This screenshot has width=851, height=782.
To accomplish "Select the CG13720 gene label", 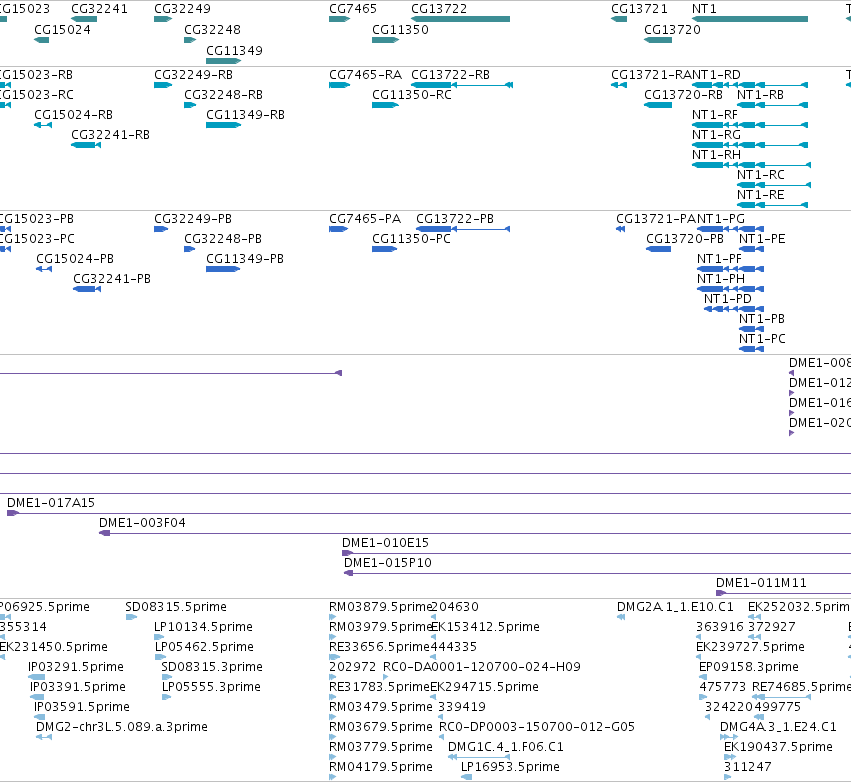I will [672, 30].
